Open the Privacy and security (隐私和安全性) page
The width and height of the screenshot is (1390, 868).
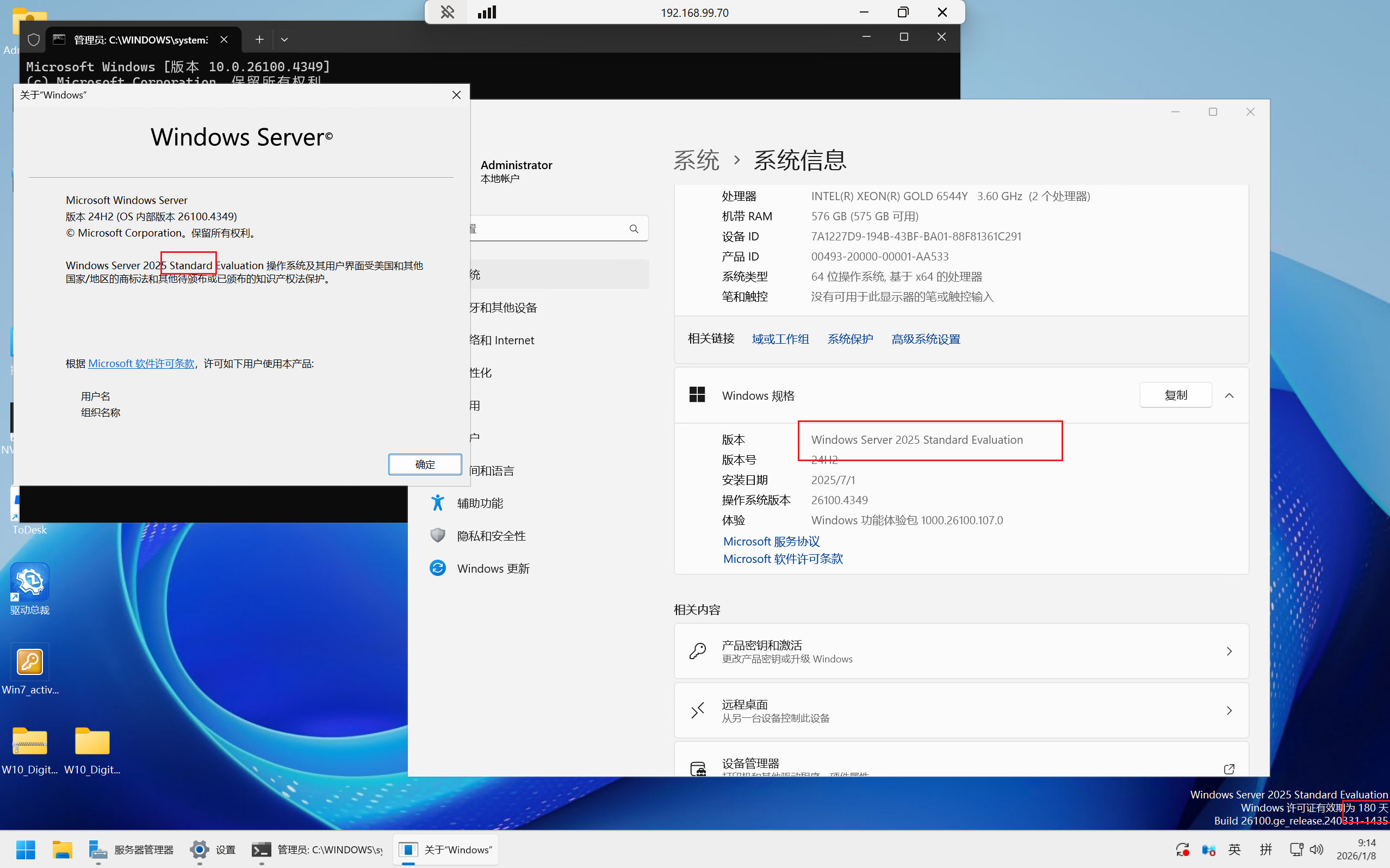[491, 536]
